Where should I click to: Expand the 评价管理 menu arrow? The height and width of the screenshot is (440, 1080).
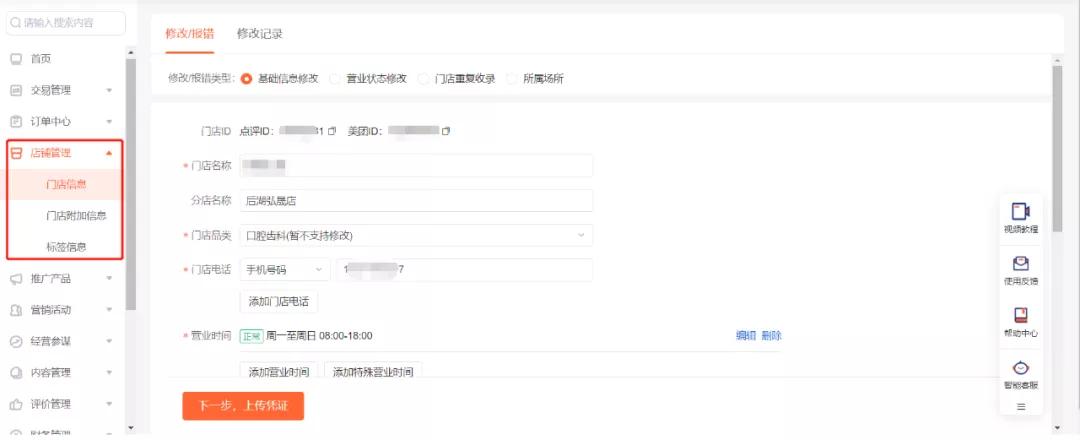(x=109, y=404)
